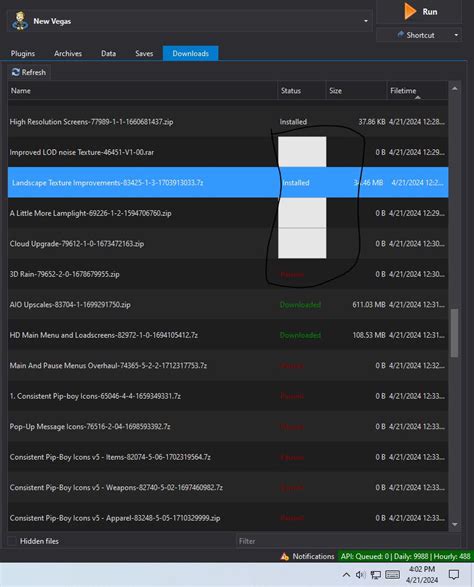Sort downloads by Size column

coord(356,91)
